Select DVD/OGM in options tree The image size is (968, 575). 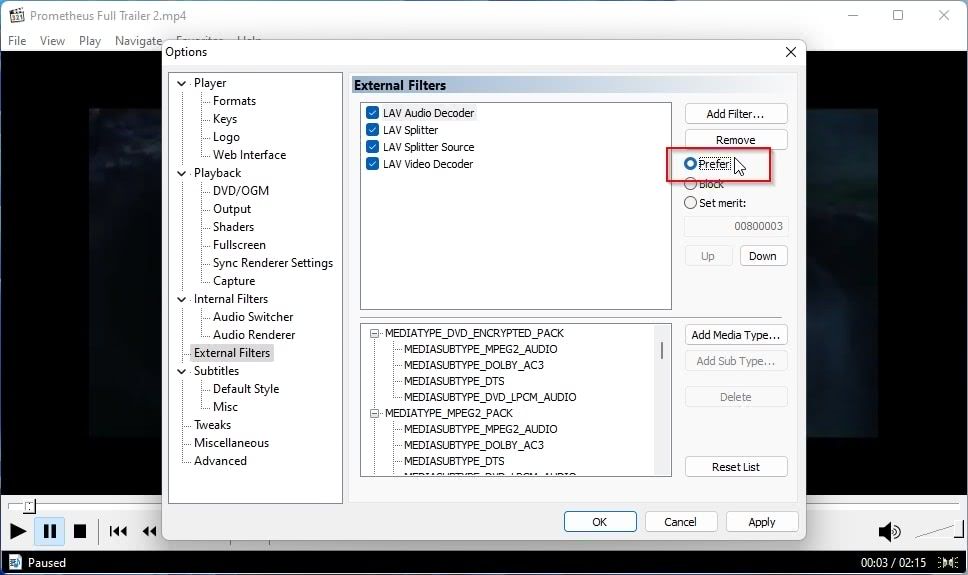pyautogui.click(x=241, y=191)
